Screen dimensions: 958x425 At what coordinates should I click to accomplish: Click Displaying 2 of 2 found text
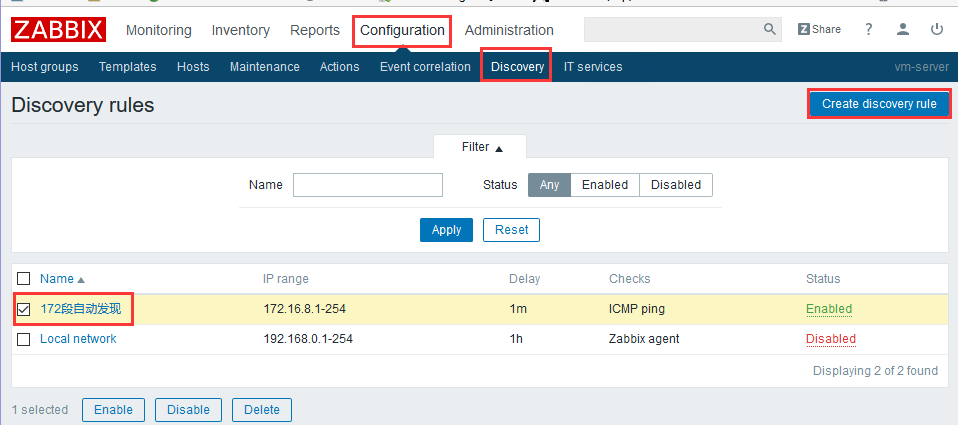pos(875,371)
